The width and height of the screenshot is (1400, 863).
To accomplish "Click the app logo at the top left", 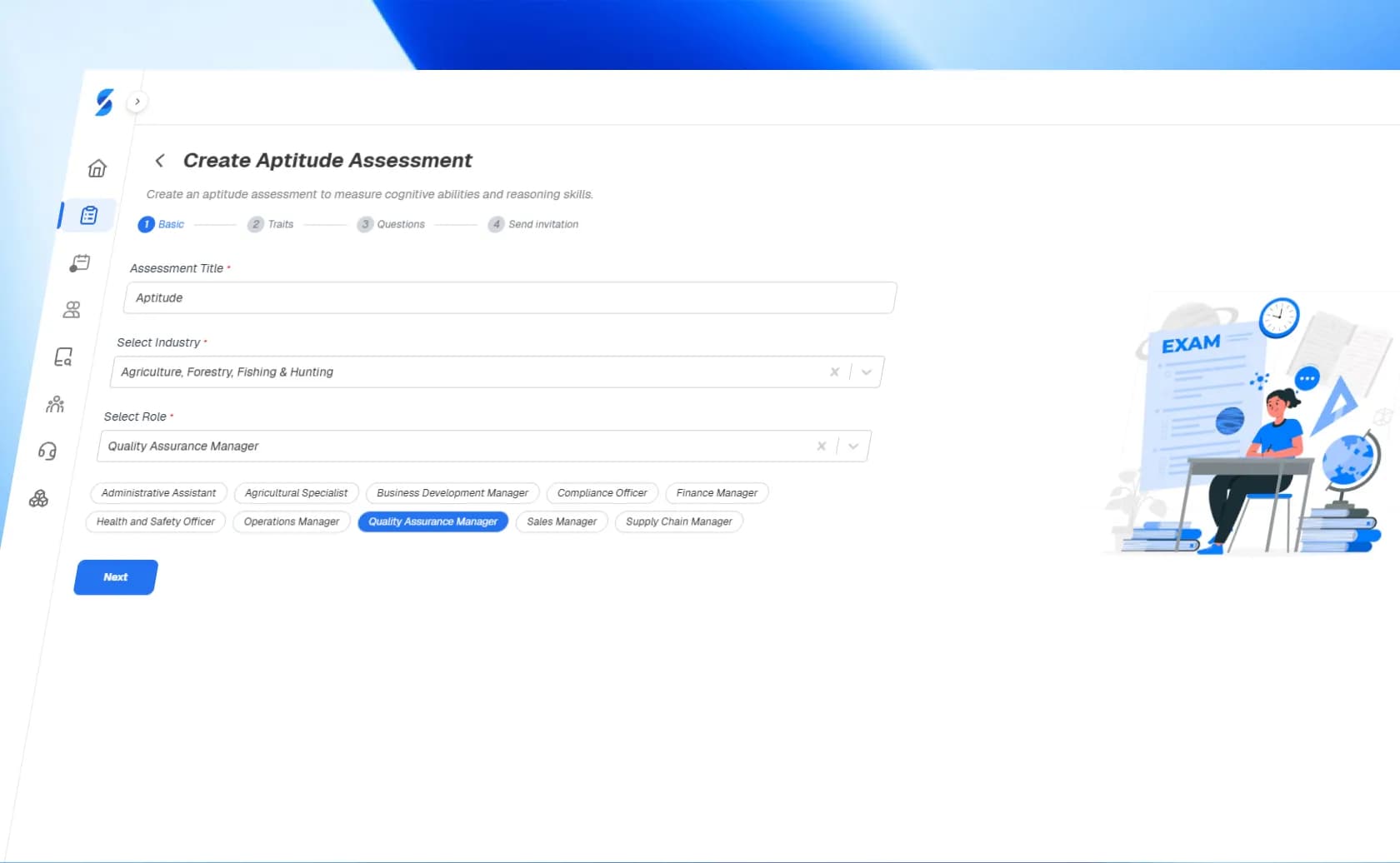I will click(103, 103).
